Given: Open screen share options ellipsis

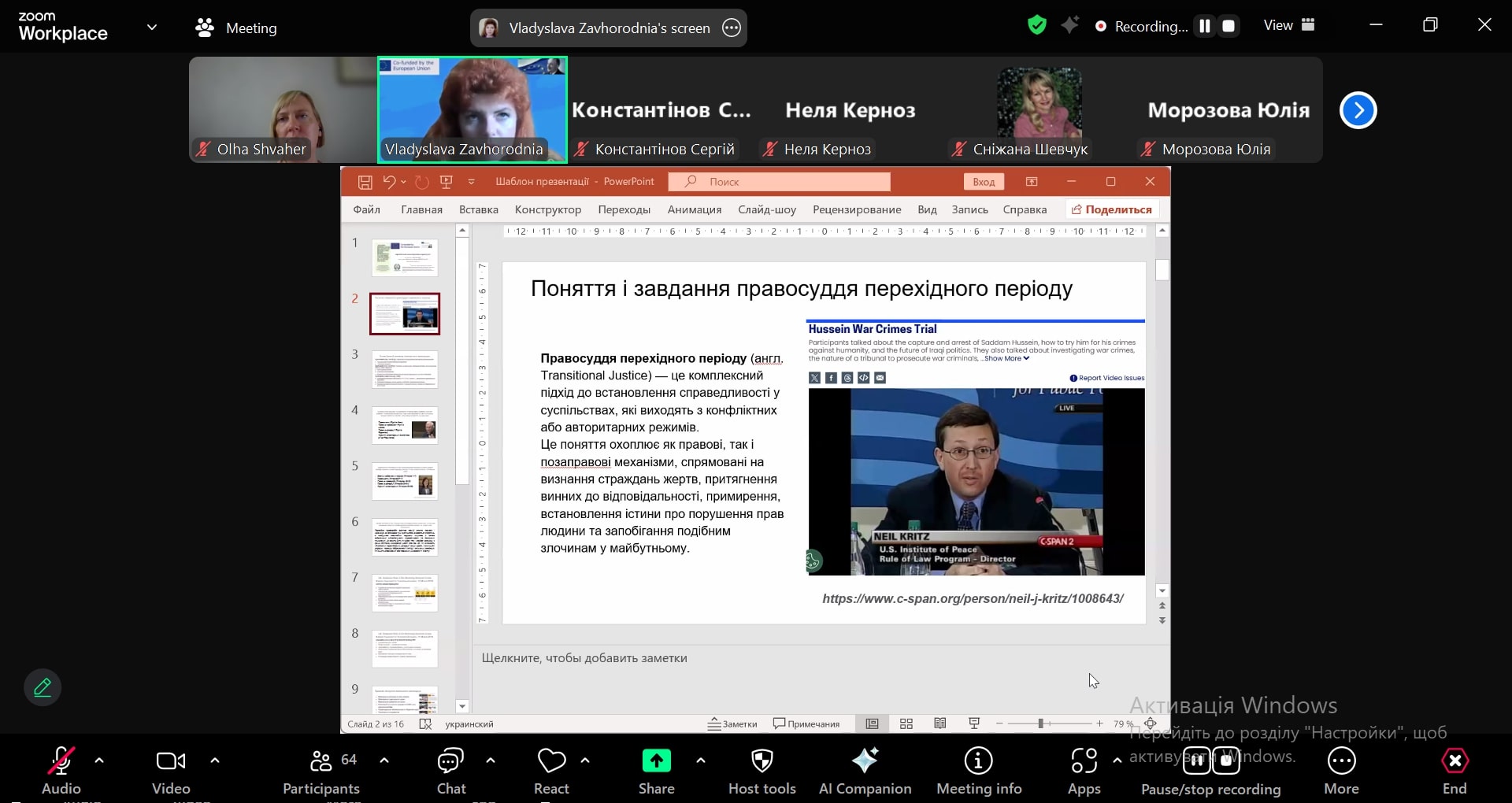Looking at the screenshot, I should 732,28.
